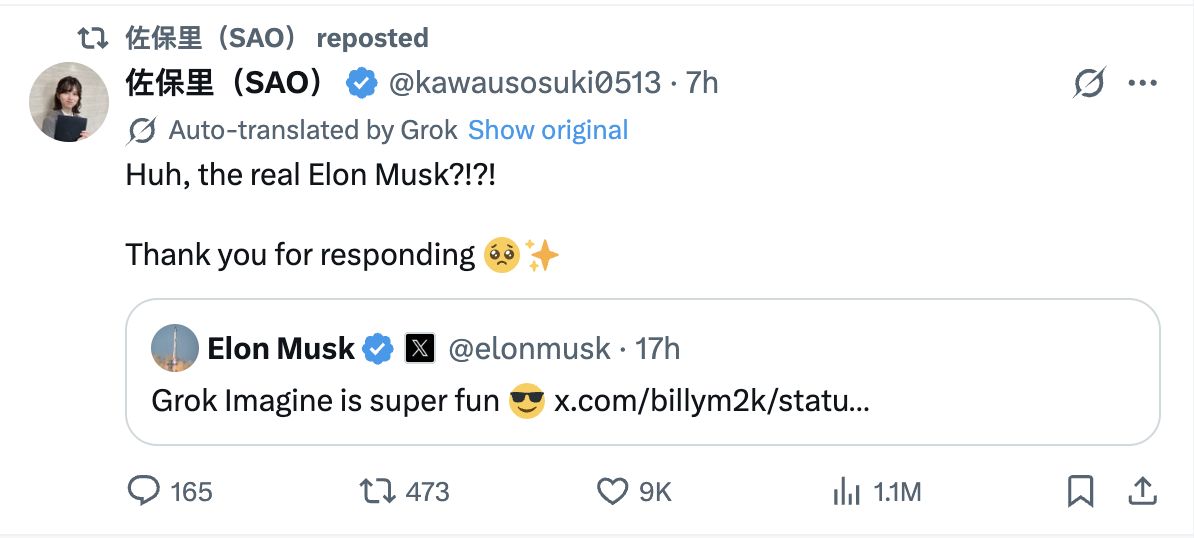Click the share upload icon
Image resolution: width=1194 pixels, height=538 pixels.
[1143, 490]
